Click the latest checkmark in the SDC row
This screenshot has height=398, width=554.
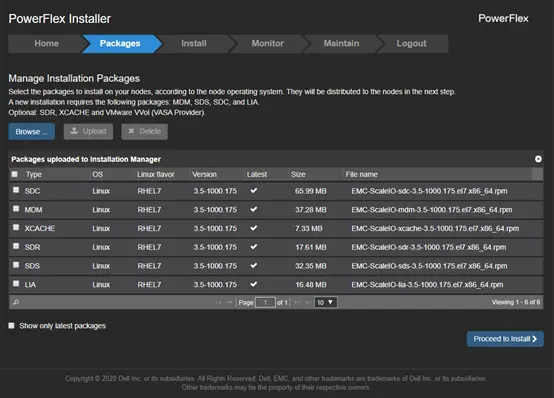coord(253,191)
